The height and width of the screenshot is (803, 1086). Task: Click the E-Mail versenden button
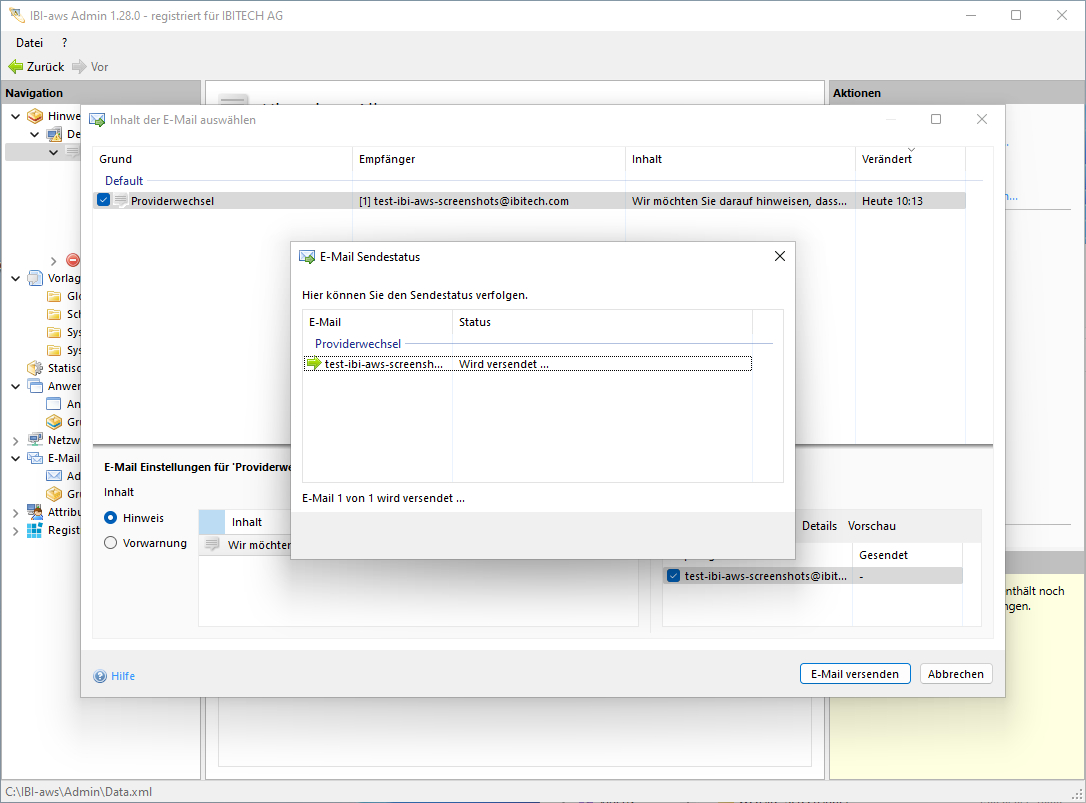point(855,674)
